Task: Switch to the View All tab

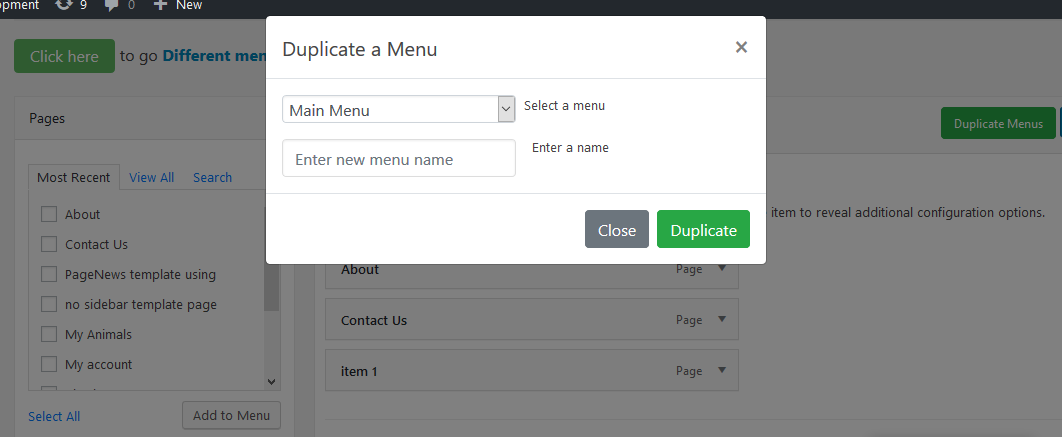Action: tap(152, 178)
